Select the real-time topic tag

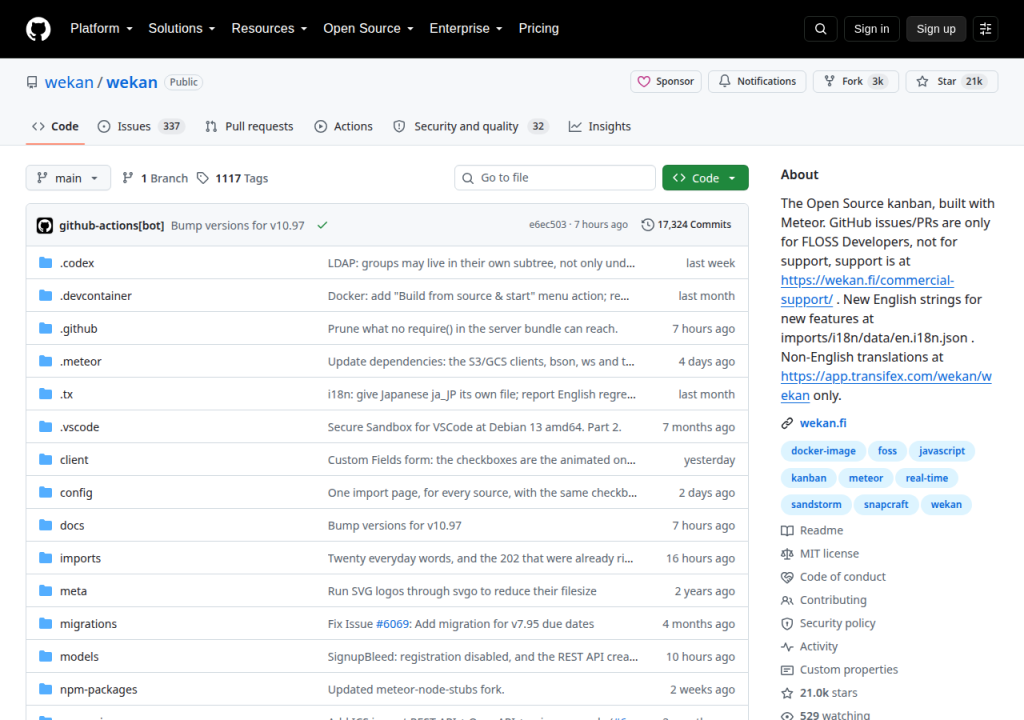[927, 478]
